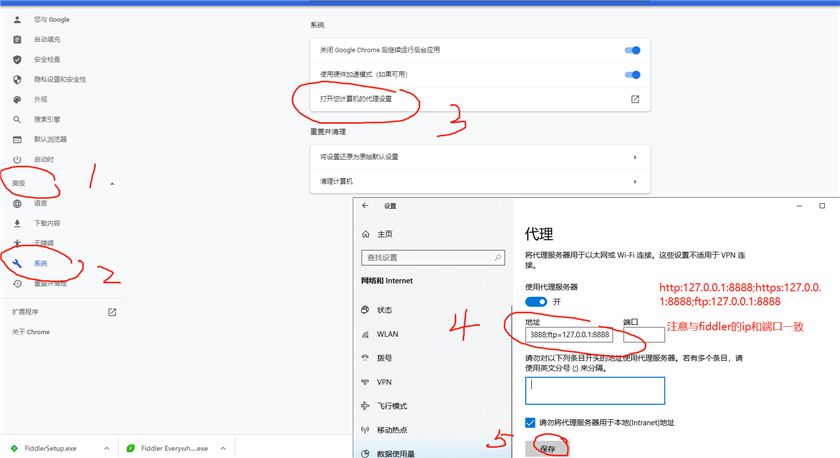Go back with the arrow in Windows 设置 window
The width and height of the screenshot is (840, 458).
coord(365,206)
